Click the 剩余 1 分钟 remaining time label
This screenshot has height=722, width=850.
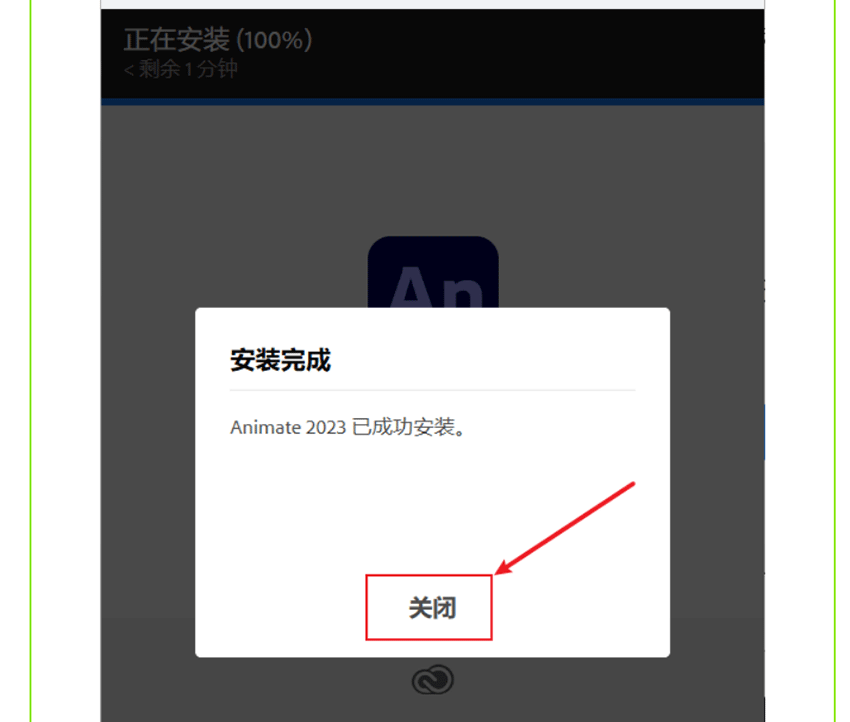(x=182, y=69)
